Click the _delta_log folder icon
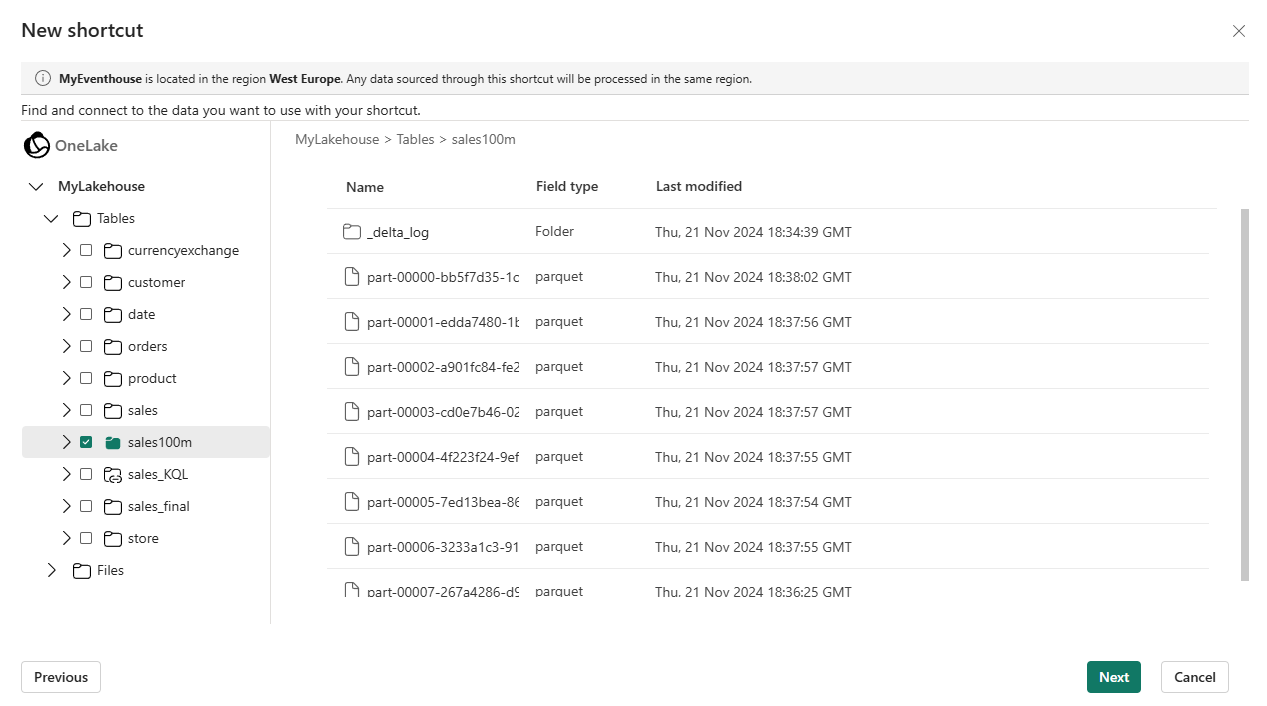 pyautogui.click(x=351, y=232)
